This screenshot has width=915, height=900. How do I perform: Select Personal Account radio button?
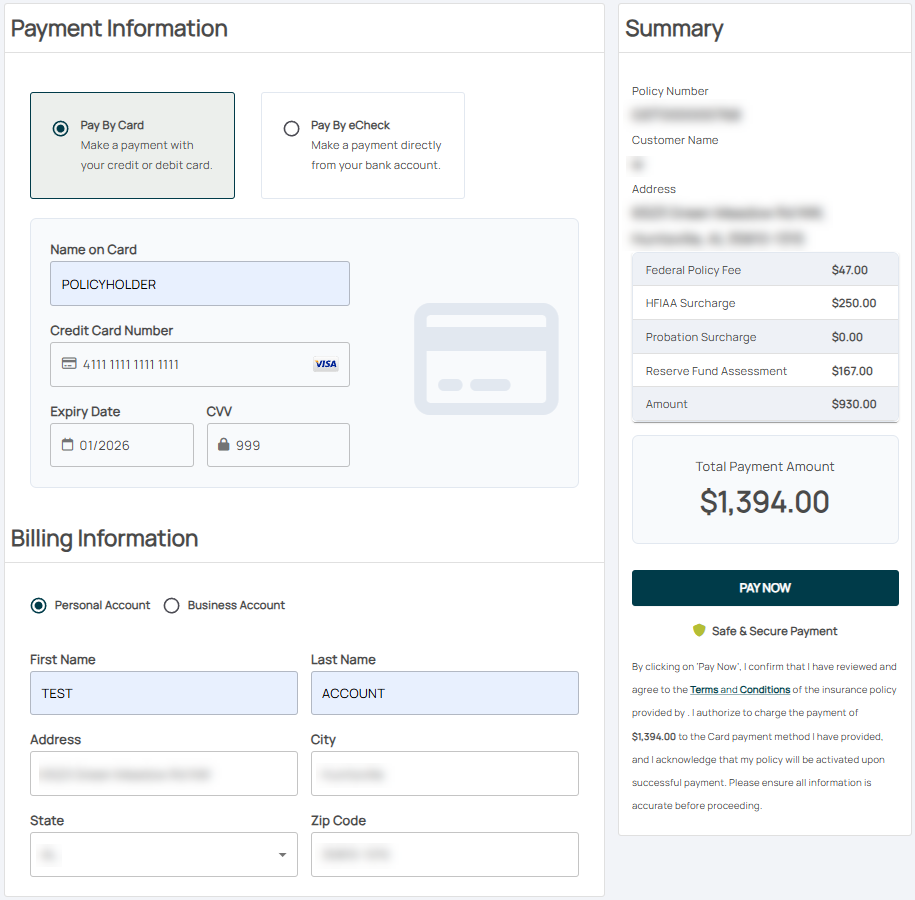pos(39,605)
